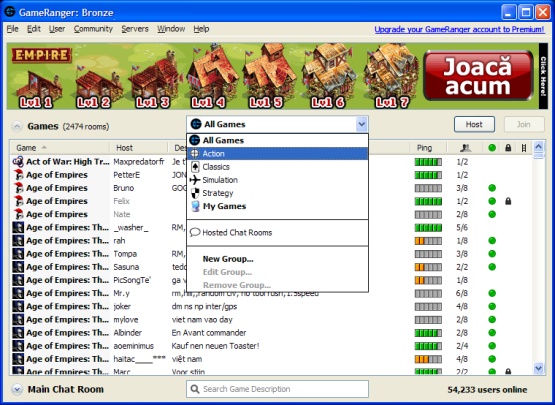Pick Simulation from the dropdown list

277,180
